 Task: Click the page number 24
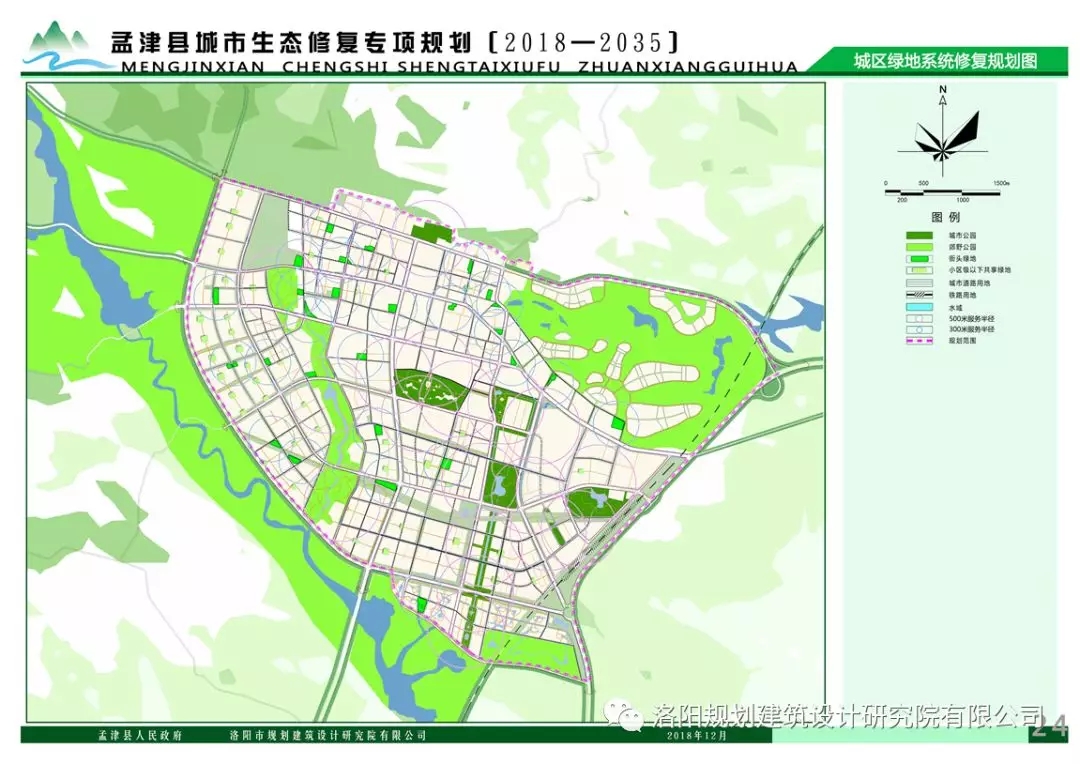1048,727
